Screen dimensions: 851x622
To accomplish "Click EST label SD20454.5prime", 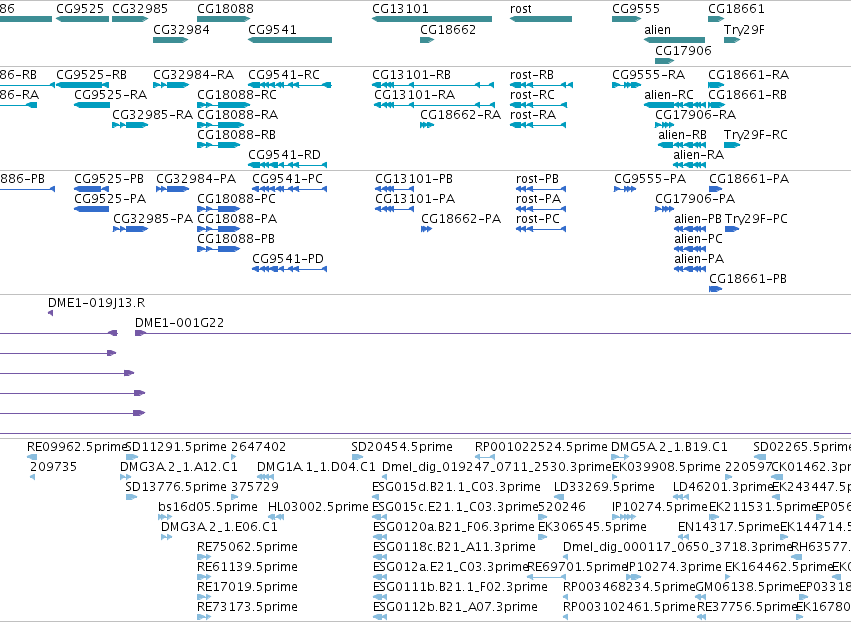I will [x=402, y=447].
